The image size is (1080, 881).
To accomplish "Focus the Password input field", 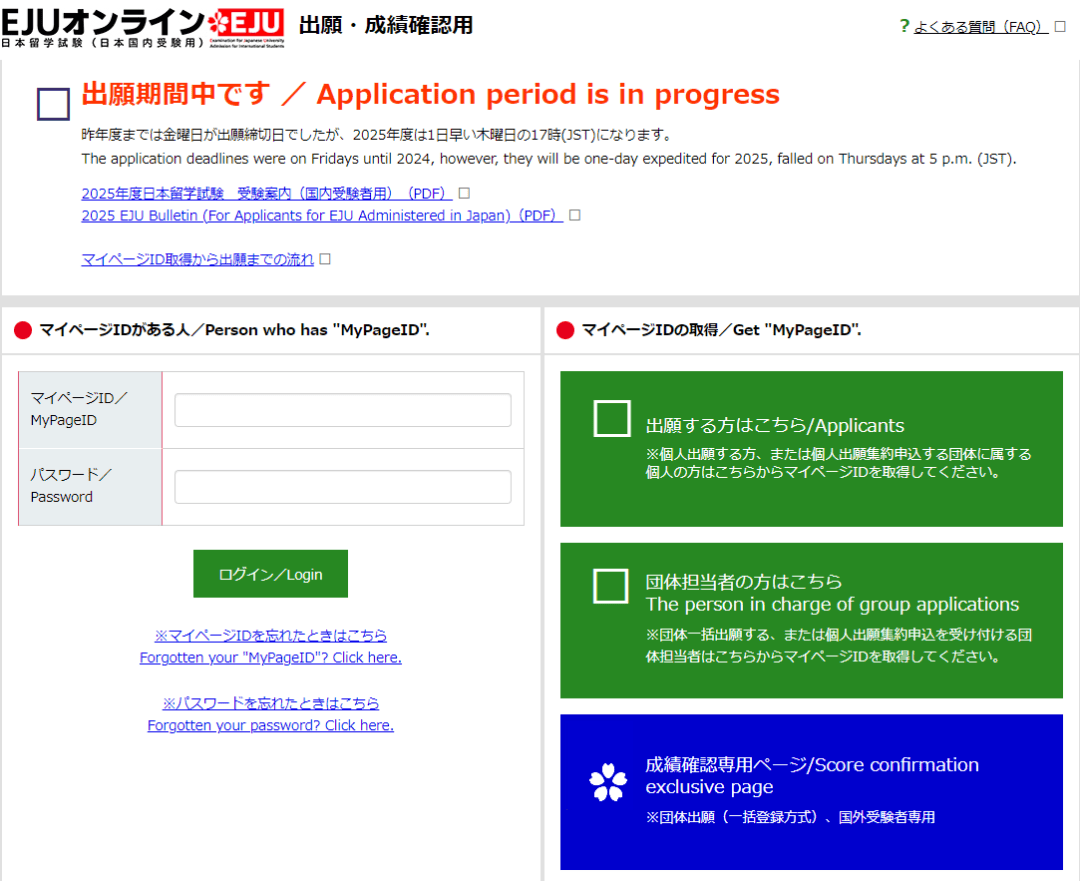I will (x=343, y=487).
